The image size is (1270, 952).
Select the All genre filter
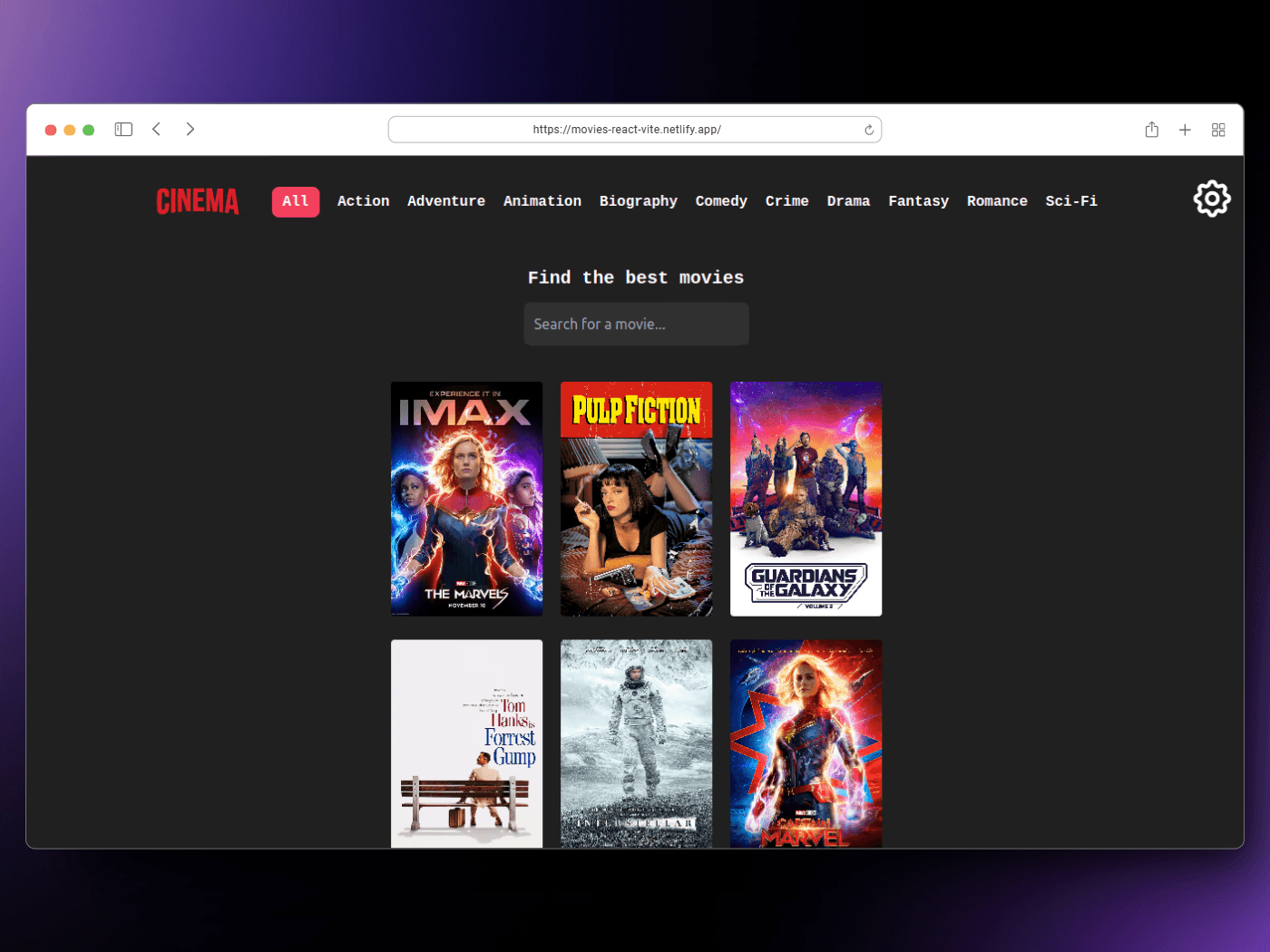coord(296,201)
